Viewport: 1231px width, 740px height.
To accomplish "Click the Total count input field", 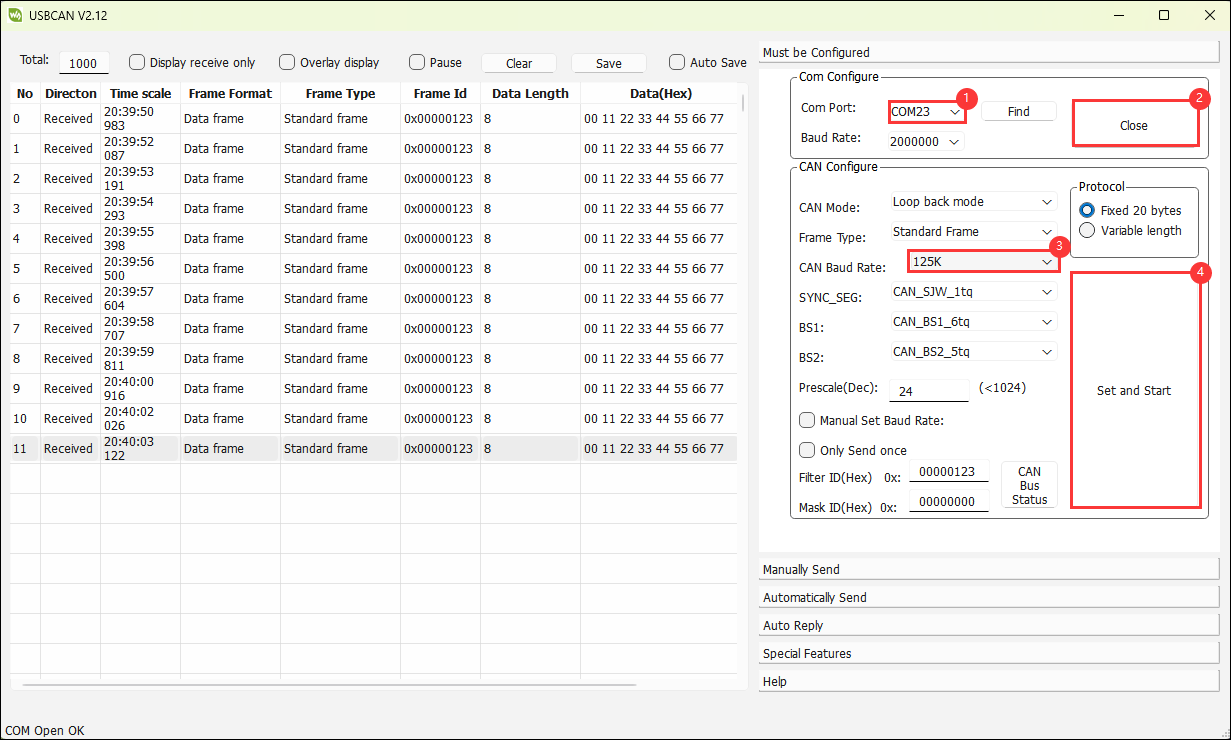I will click(84, 63).
